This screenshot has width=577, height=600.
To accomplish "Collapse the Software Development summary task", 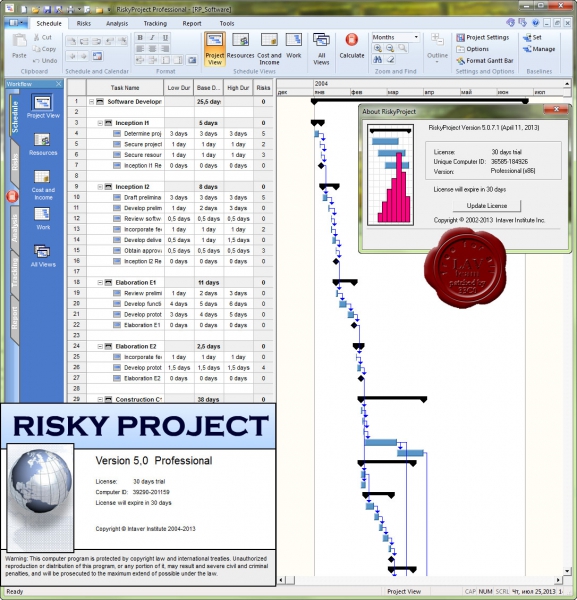I will 91,102.
